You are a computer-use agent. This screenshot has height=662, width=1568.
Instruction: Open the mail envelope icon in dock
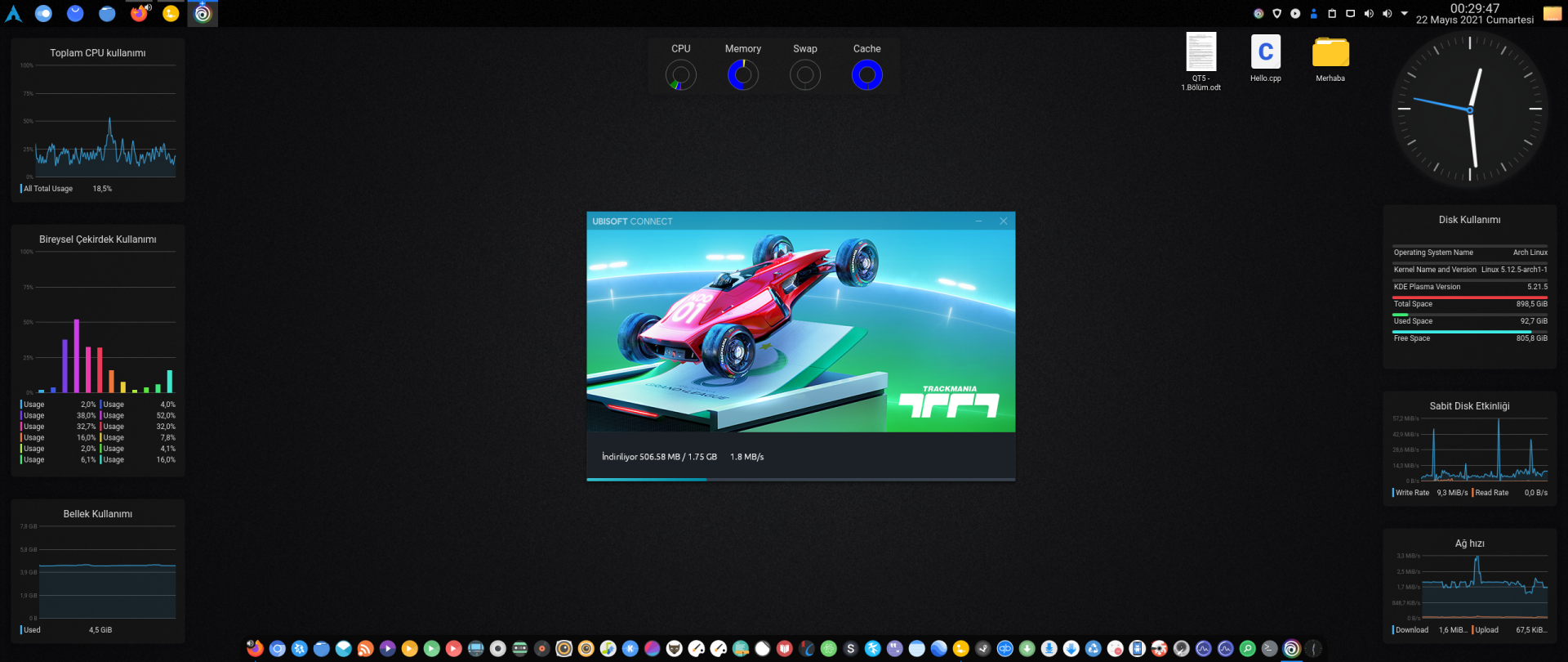coord(344,649)
